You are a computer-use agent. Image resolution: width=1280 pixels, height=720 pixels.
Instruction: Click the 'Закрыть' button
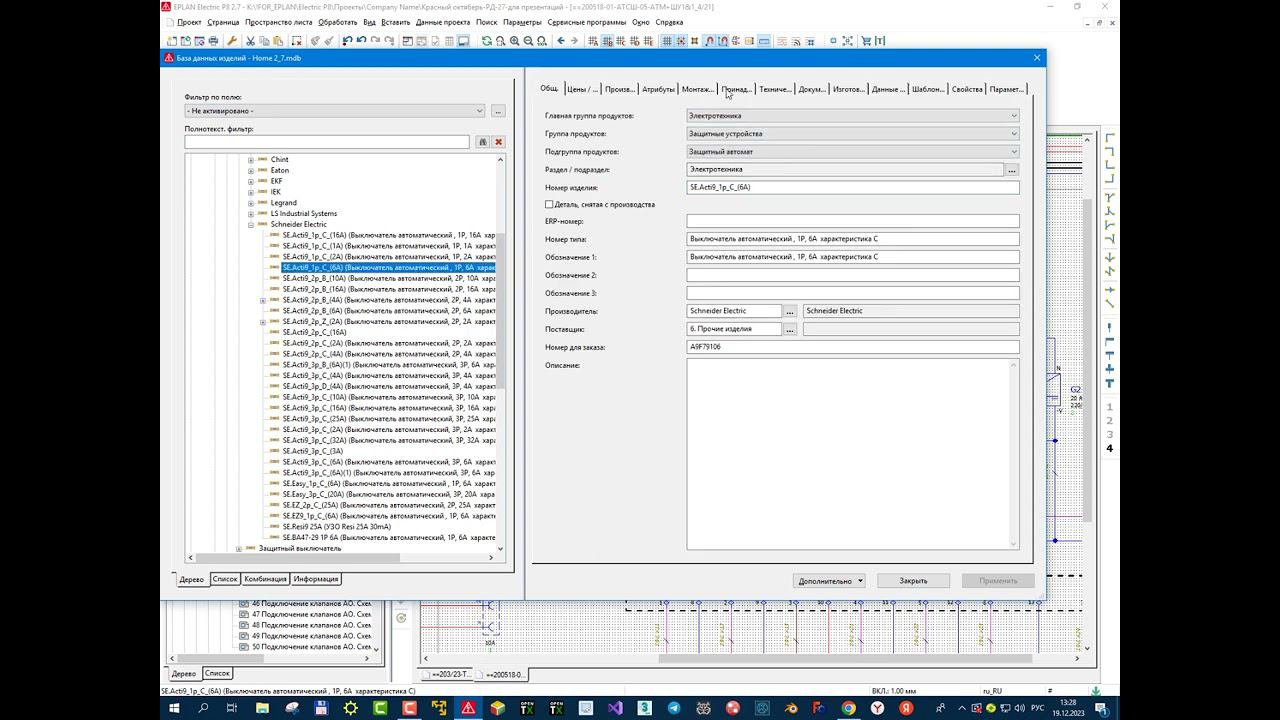click(913, 581)
